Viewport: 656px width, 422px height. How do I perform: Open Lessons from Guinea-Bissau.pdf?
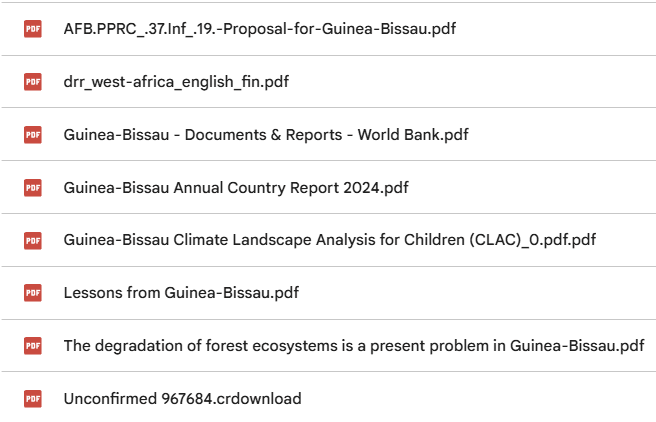point(181,293)
